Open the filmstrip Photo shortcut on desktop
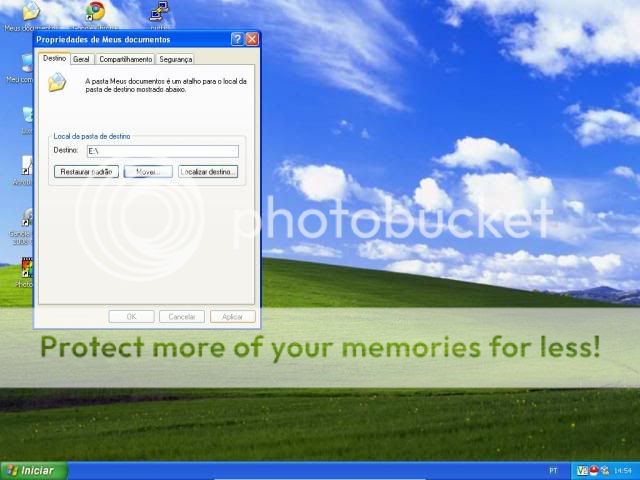The image size is (640, 480). (x=27, y=268)
